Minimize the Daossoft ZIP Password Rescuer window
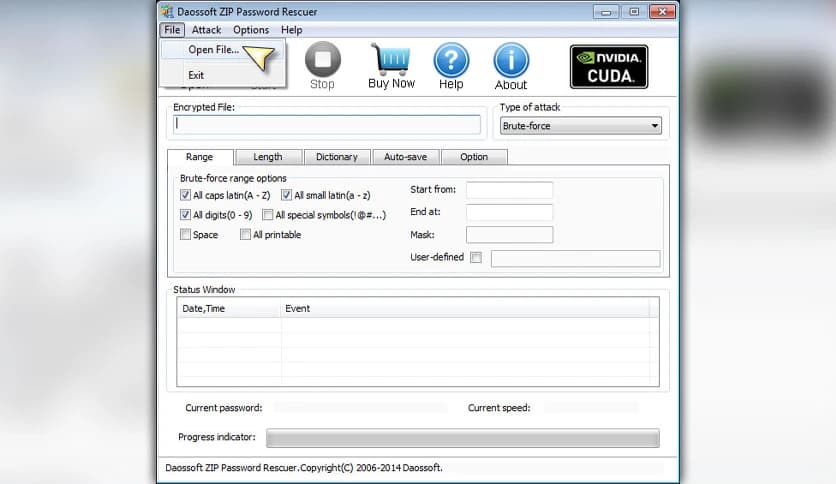The image size is (836, 484). (606, 12)
